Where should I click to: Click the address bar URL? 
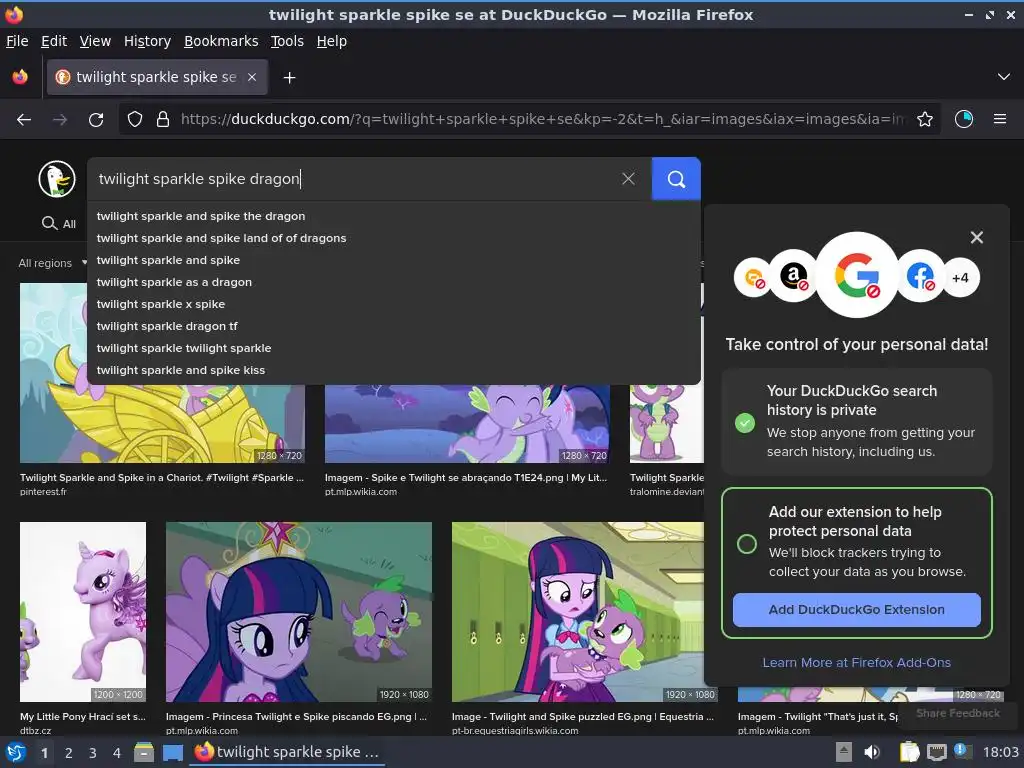pyautogui.click(x=542, y=120)
